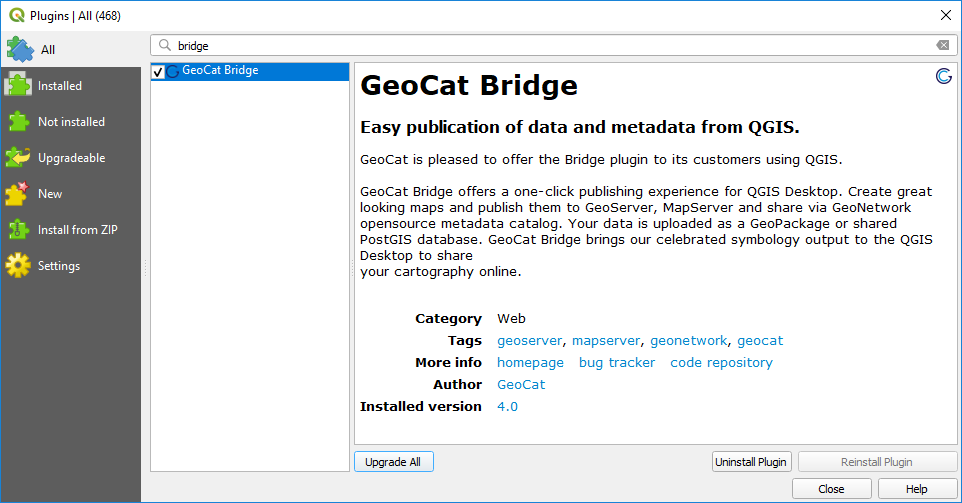962x503 pixels.
Task: Open the Install from ZIP tab
Action: point(71,229)
